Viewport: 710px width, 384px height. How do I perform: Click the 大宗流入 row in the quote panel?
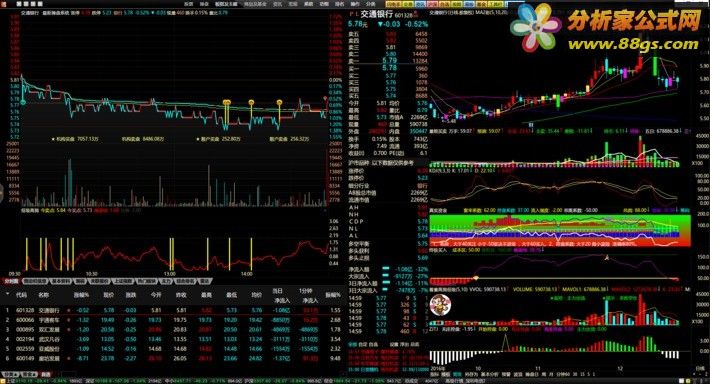click(388, 276)
